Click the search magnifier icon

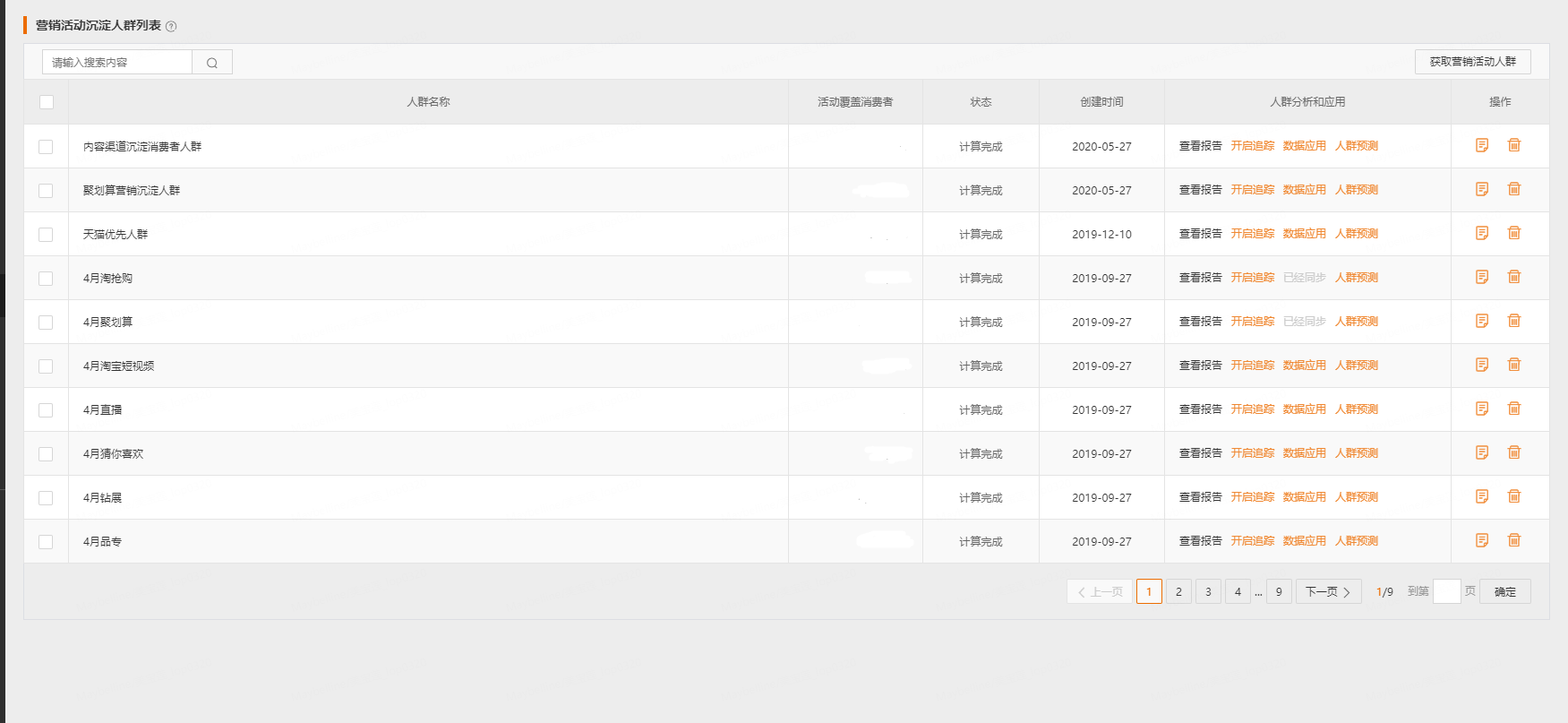click(212, 63)
